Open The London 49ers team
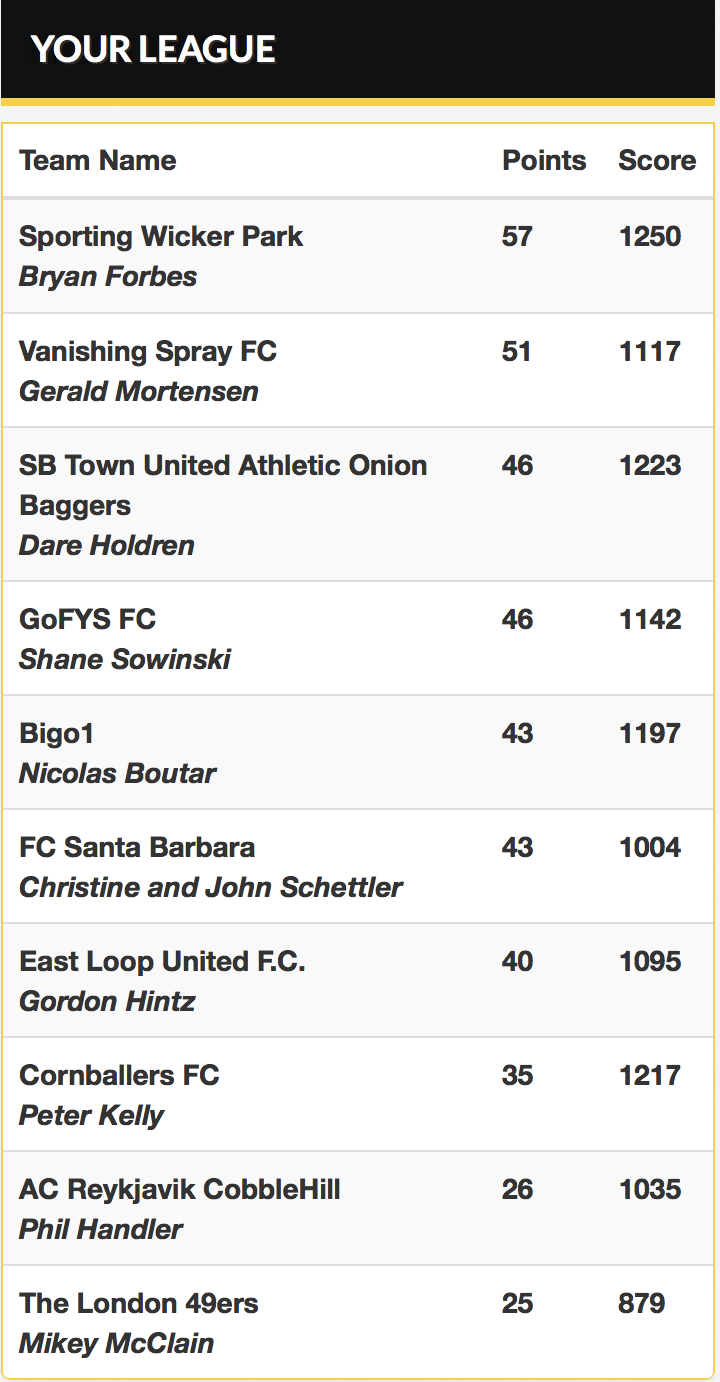 point(139,1303)
